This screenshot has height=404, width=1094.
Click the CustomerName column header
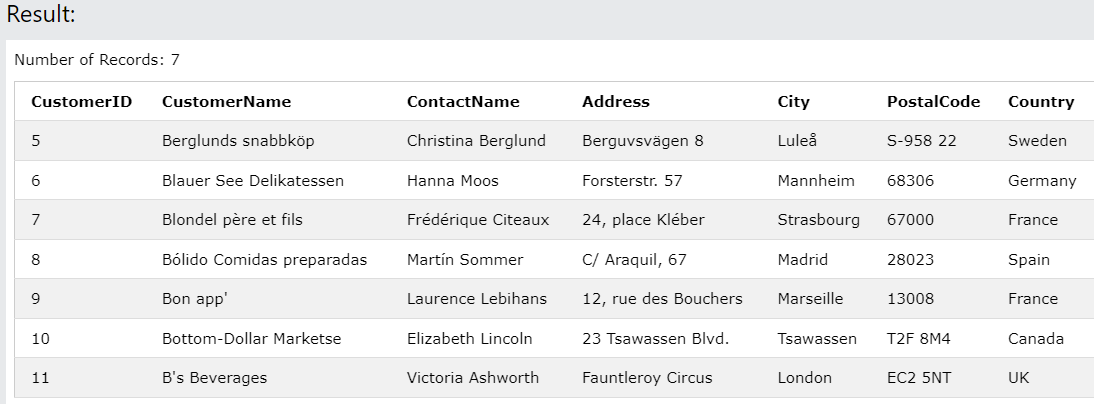(x=226, y=101)
